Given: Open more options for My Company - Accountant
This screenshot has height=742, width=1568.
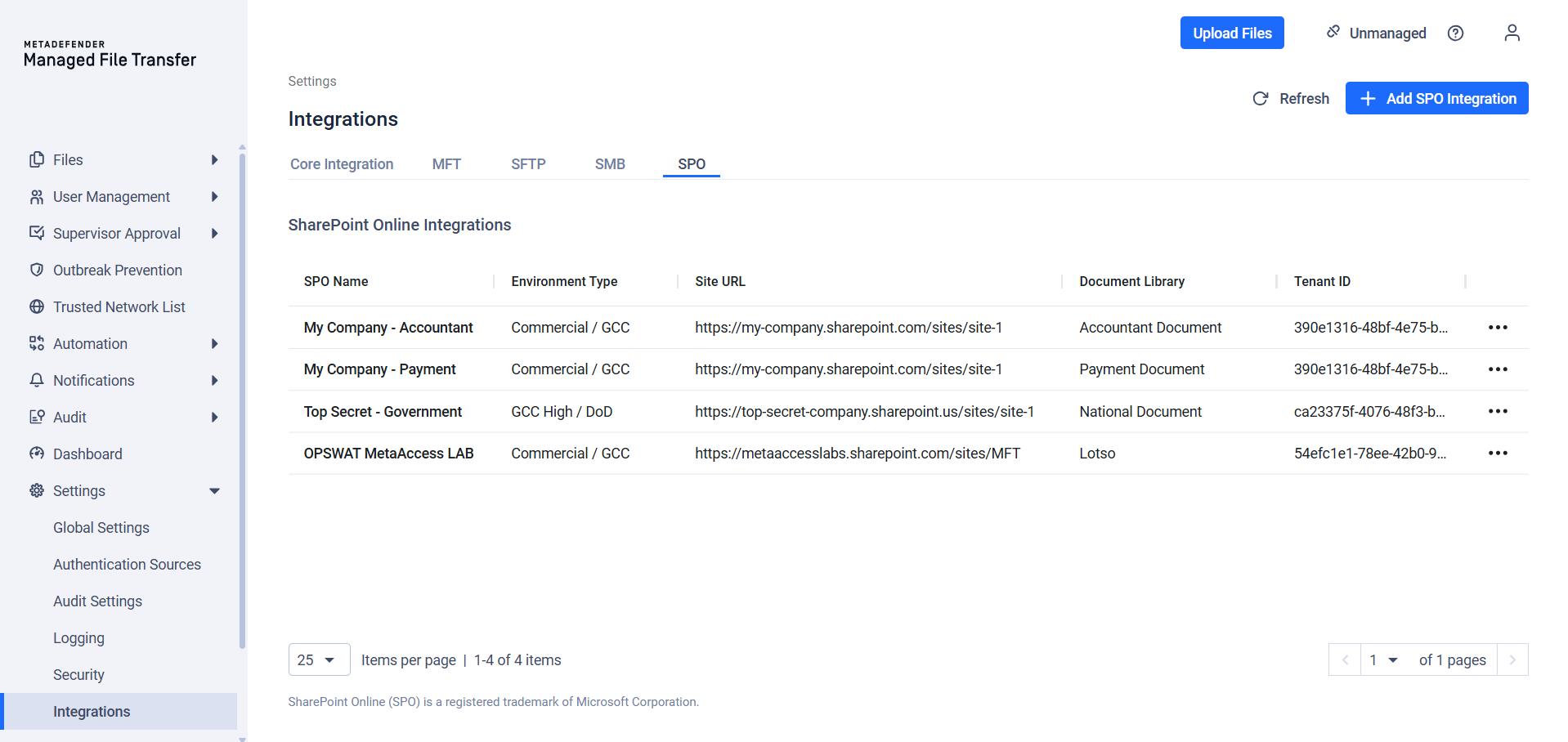Looking at the screenshot, I should [x=1498, y=327].
